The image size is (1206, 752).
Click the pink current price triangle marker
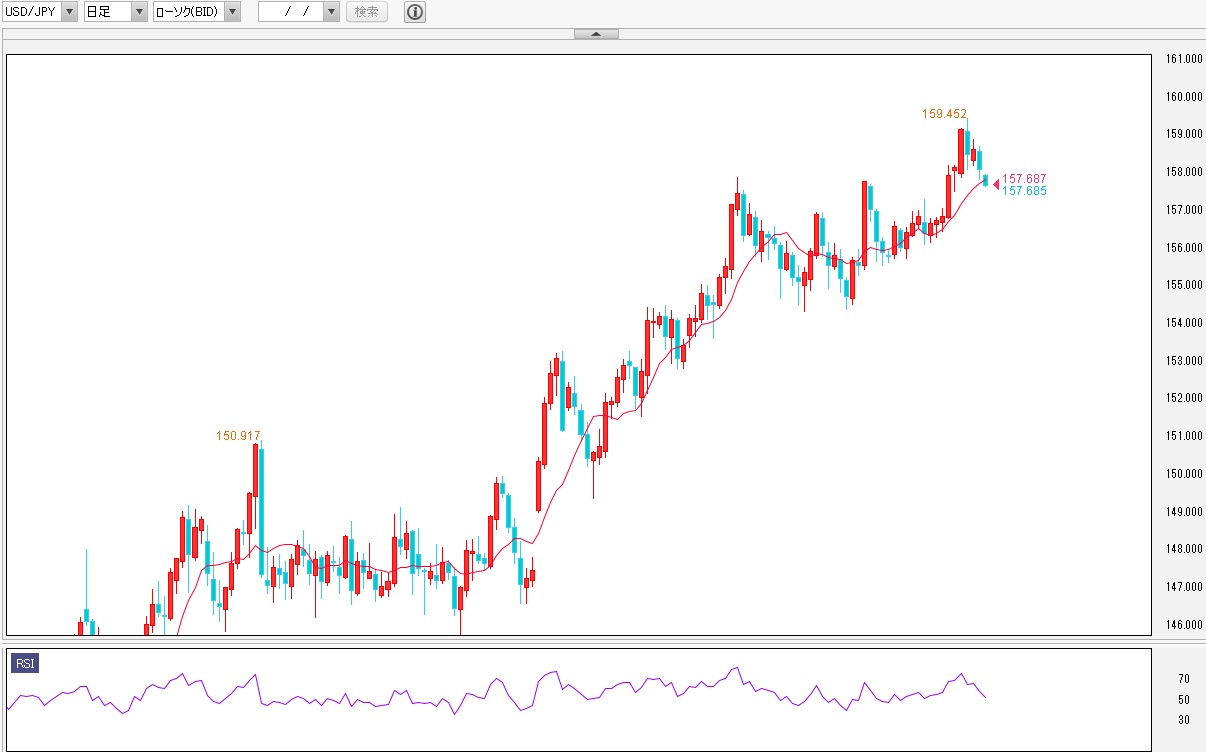pyautogui.click(x=995, y=183)
